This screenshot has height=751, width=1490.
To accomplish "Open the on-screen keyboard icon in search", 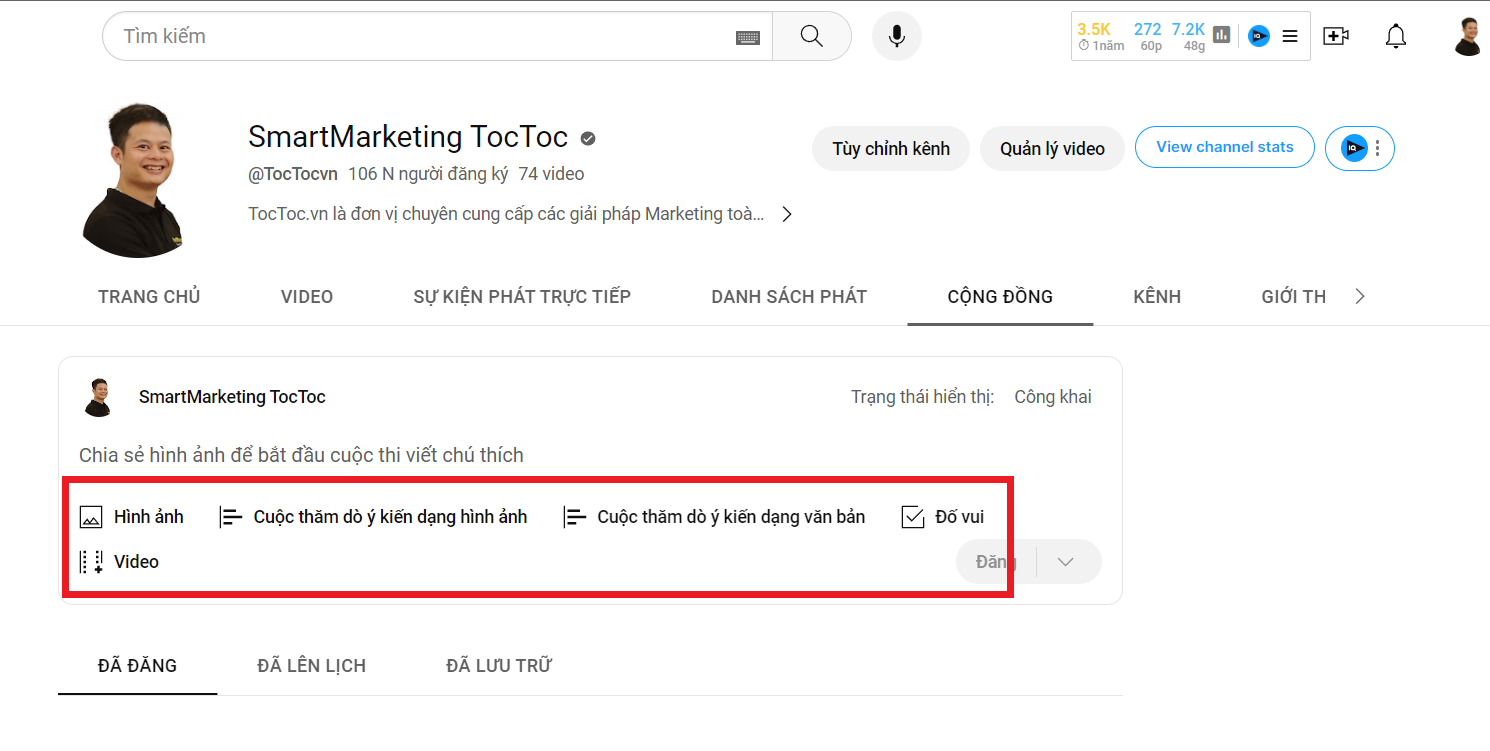I will pyautogui.click(x=748, y=37).
